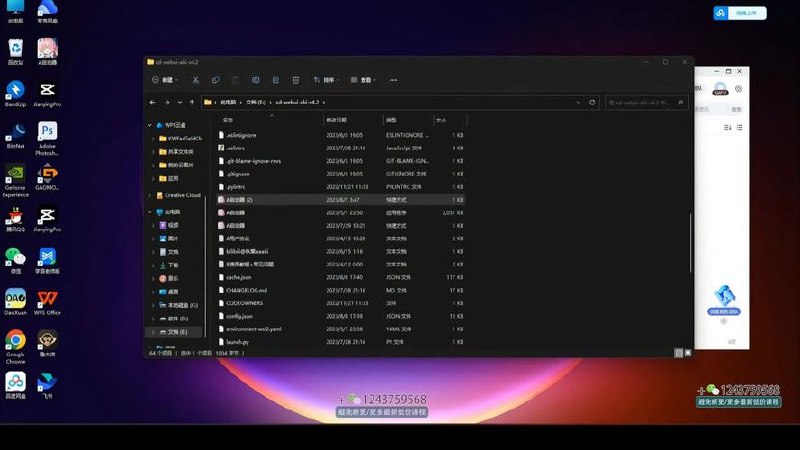Sort by the 名称 (Name) column header
Viewport: 800px width, 450px height.
tap(228, 120)
